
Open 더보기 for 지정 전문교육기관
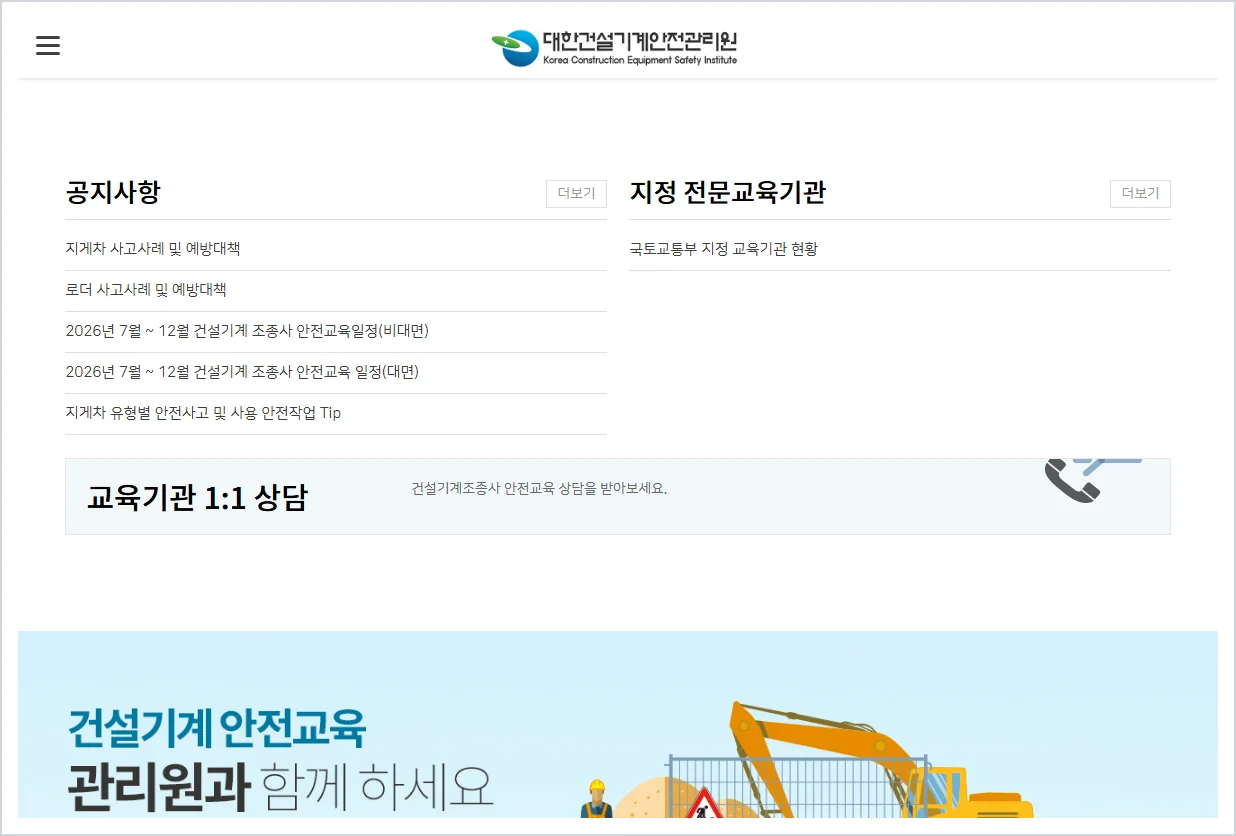(x=1140, y=194)
